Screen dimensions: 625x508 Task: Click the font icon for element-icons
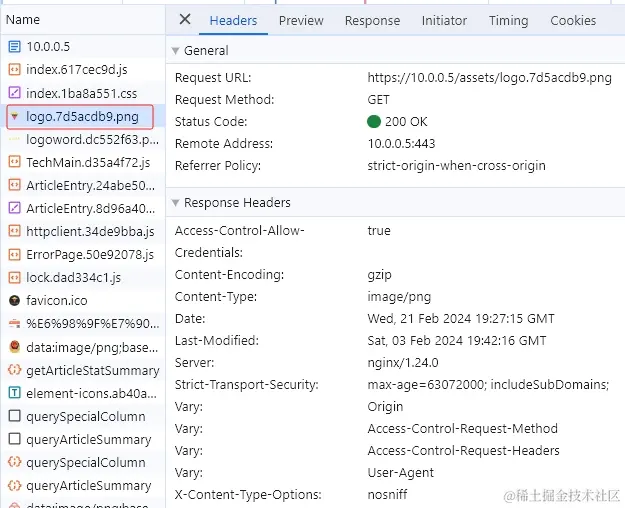[x=14, y=393]
